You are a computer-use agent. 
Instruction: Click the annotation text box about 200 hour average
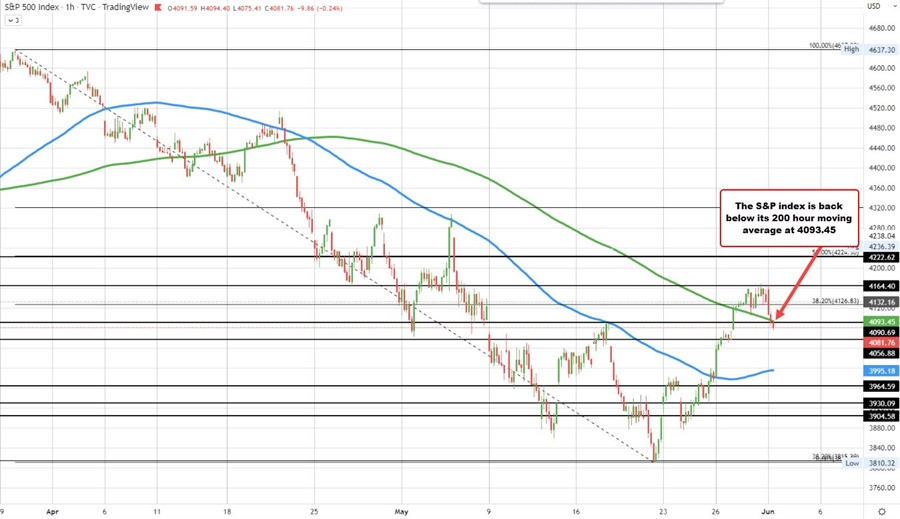tap(789, 218)
